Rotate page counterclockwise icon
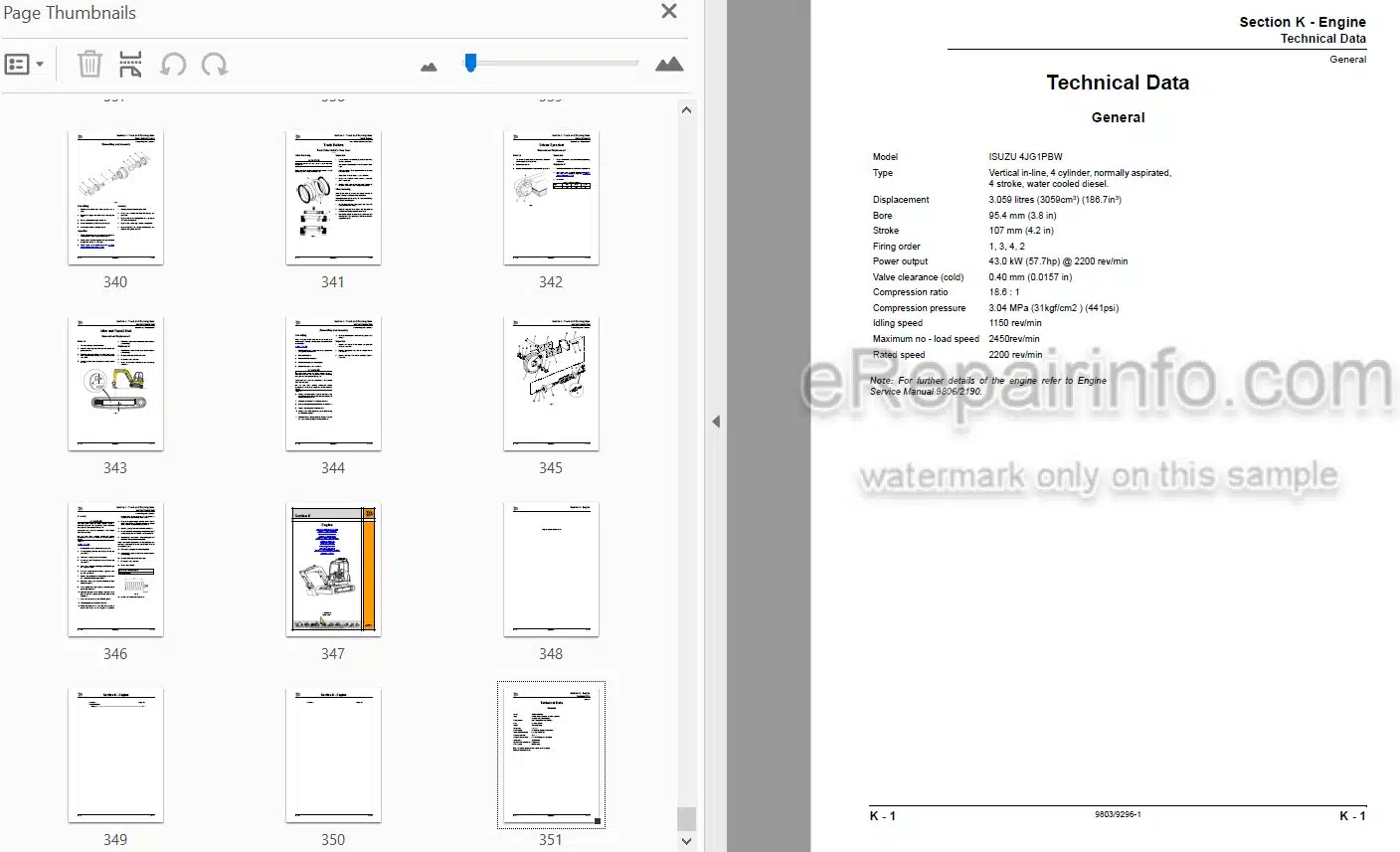1400x852 pixels. pos(173,65)
